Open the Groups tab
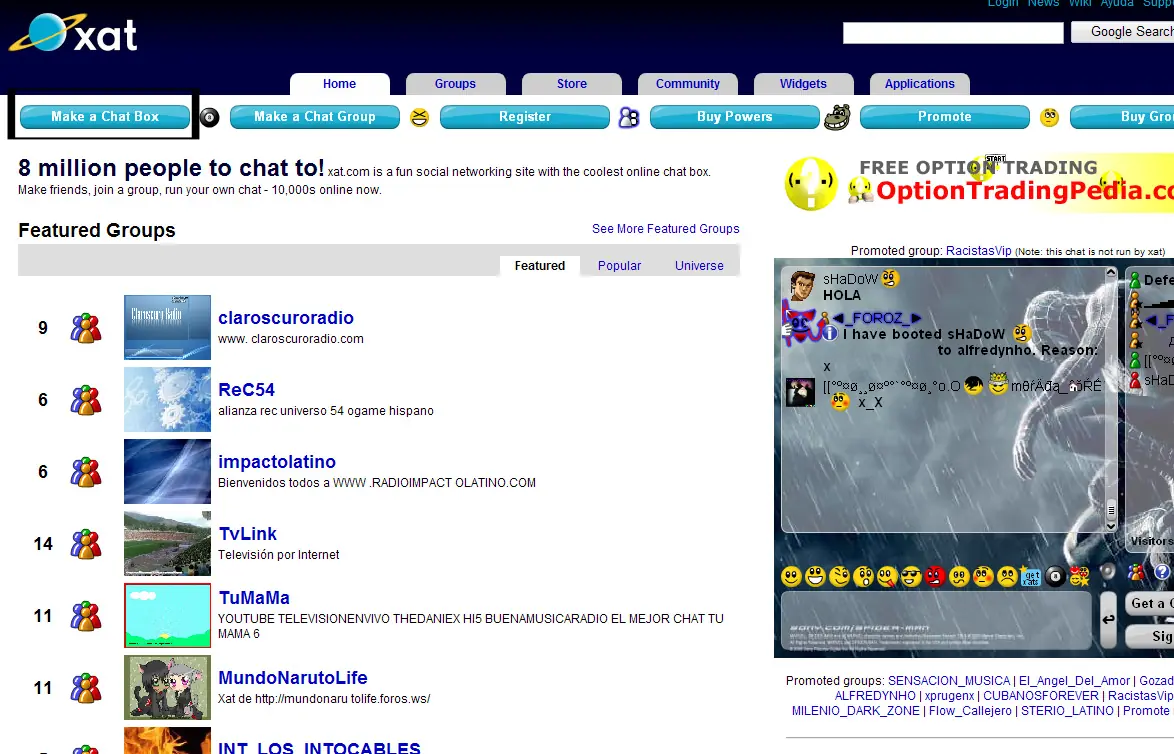 (x=455, y=84)
